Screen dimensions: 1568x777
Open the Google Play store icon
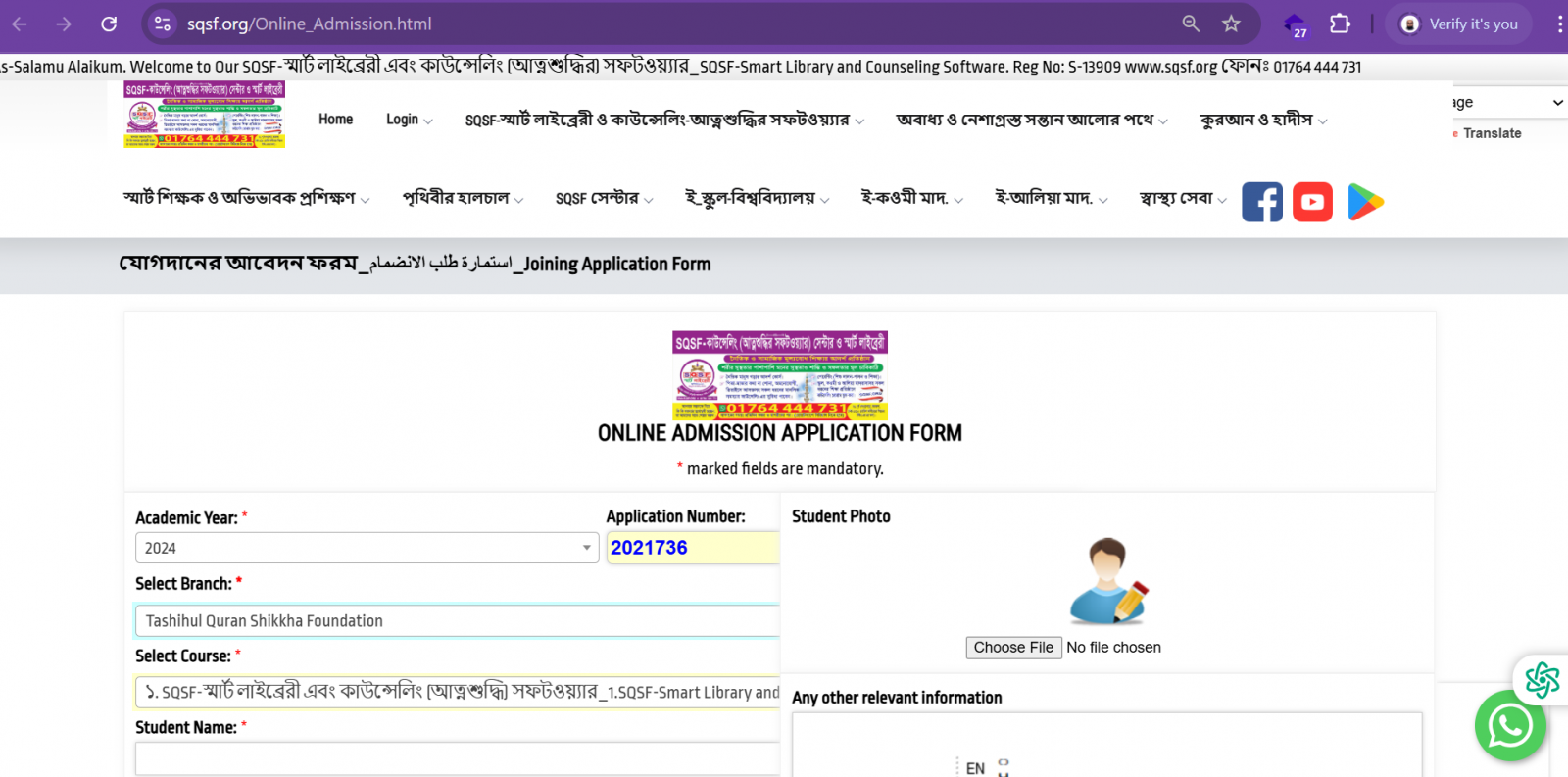1365,202
